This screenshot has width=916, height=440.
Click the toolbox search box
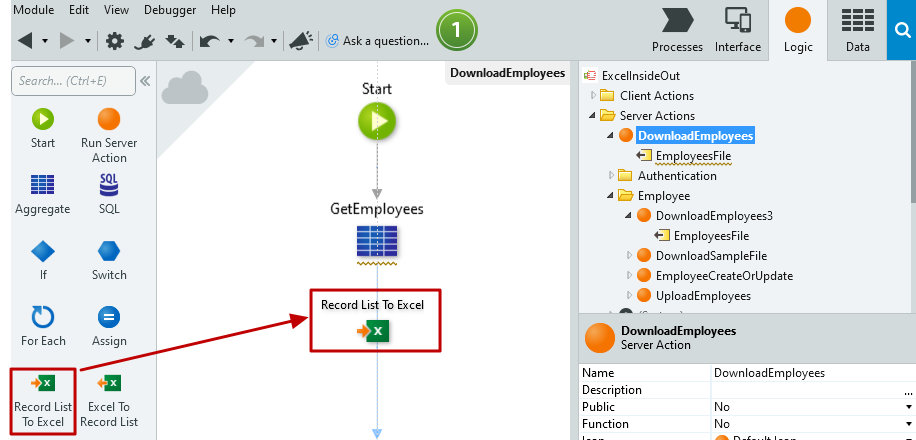(73, 81)
